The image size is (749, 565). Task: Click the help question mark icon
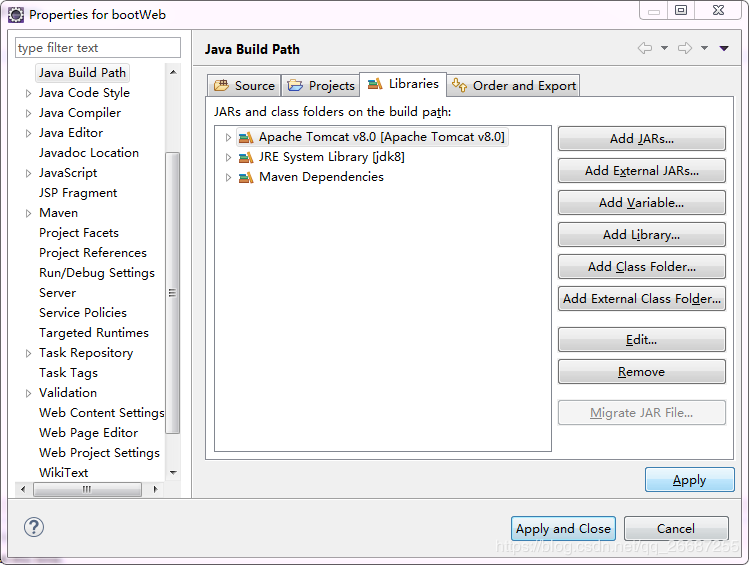coord(34,527)
